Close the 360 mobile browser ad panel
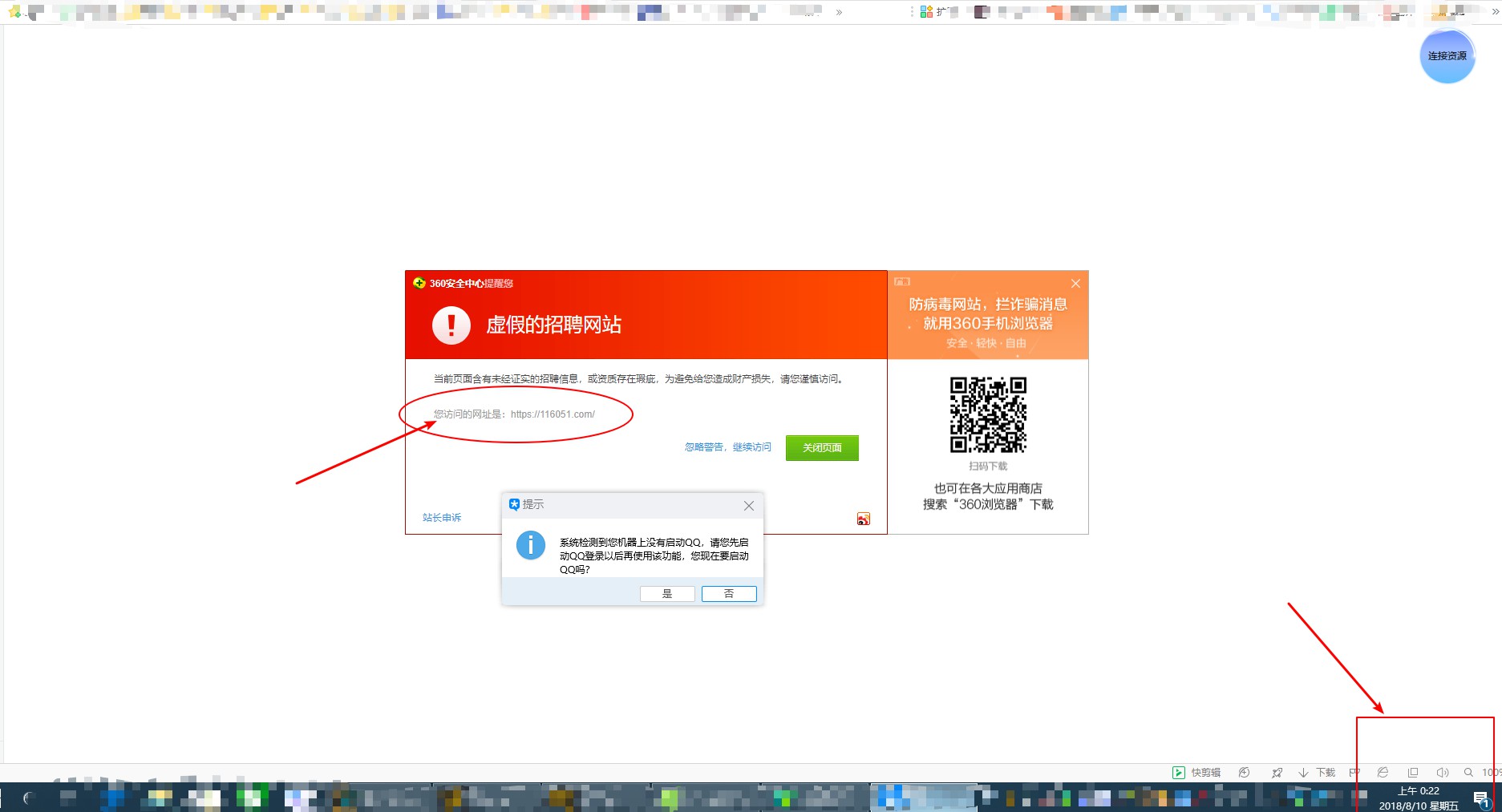Screen dimensions: 1502x812 point(1075,284)
